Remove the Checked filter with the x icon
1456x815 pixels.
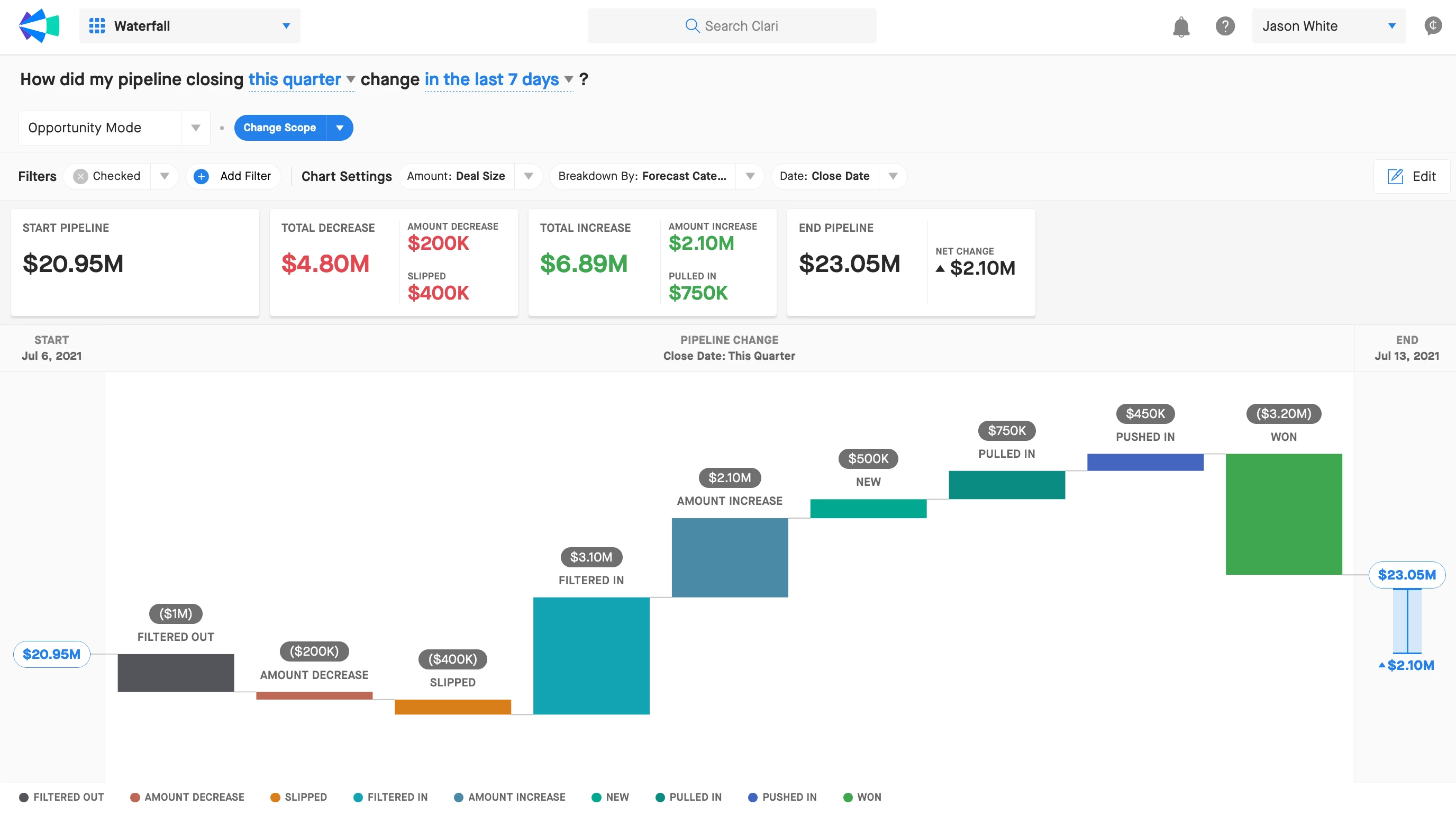81,176
